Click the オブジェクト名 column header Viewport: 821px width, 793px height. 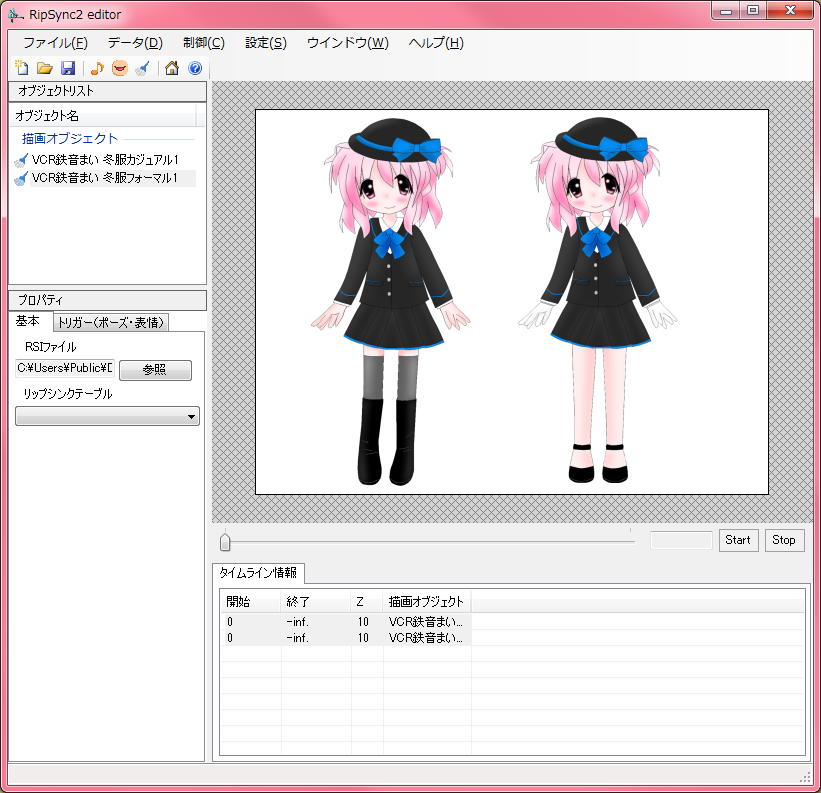(103, 116)
